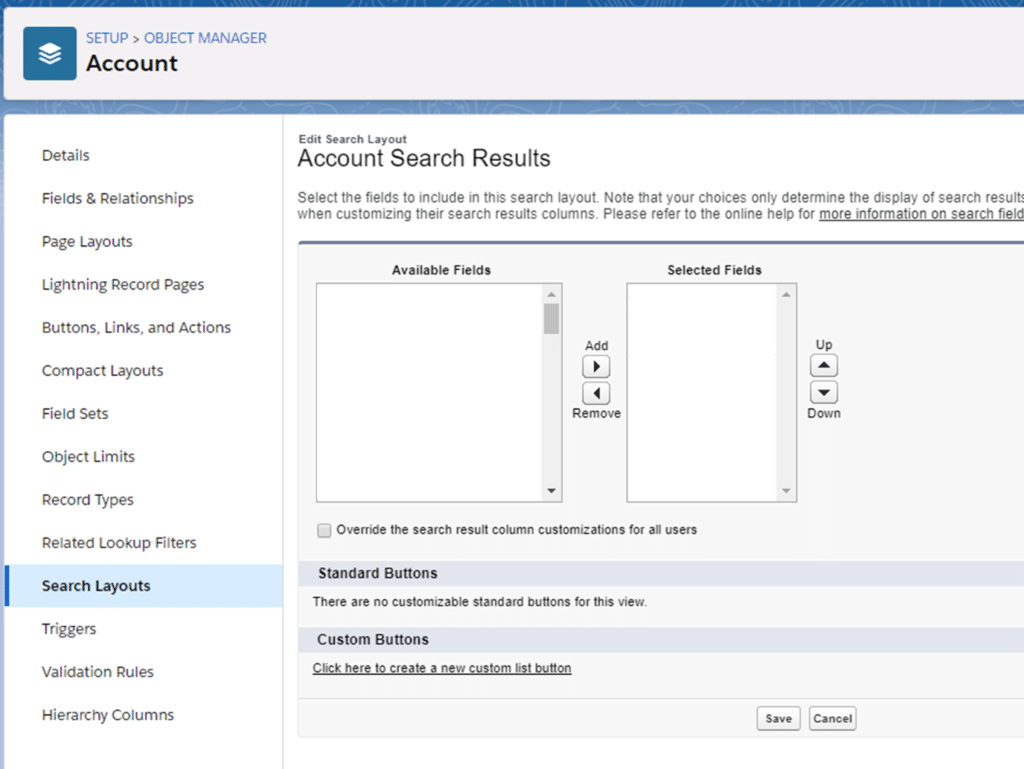Click Available Fields scroll-down arrow
1024x769 pixels.
click(x=551, y=491)
